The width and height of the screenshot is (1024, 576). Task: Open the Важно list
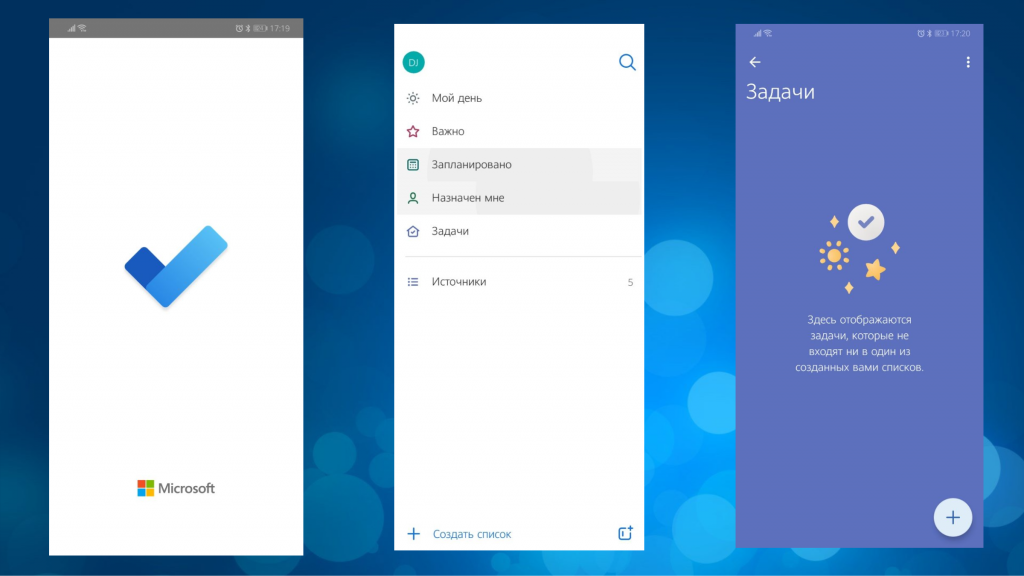(519, 131)
